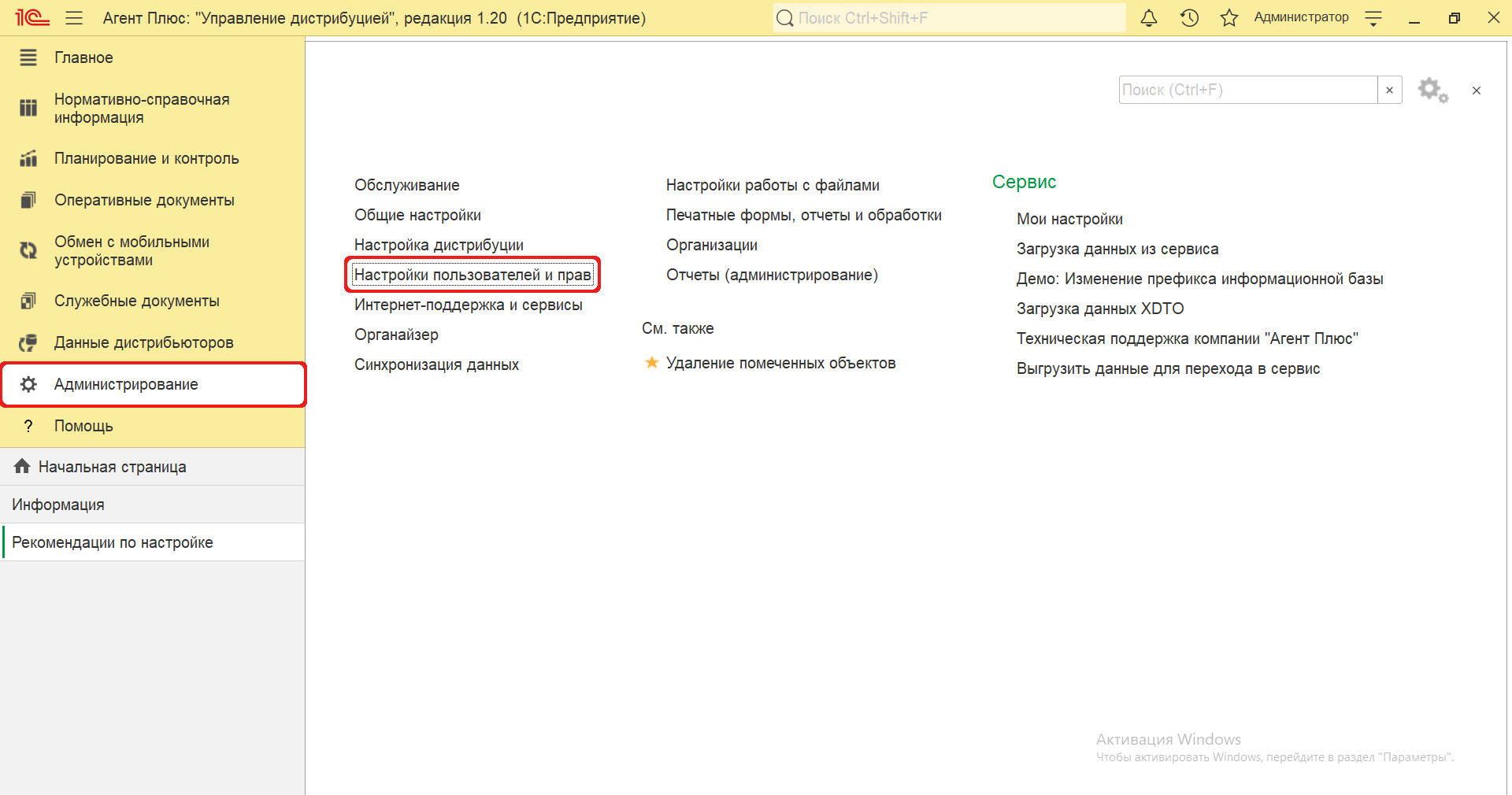
Task: Expand service settings dropdown beside Администратор
Action: tap(1373, 18)
